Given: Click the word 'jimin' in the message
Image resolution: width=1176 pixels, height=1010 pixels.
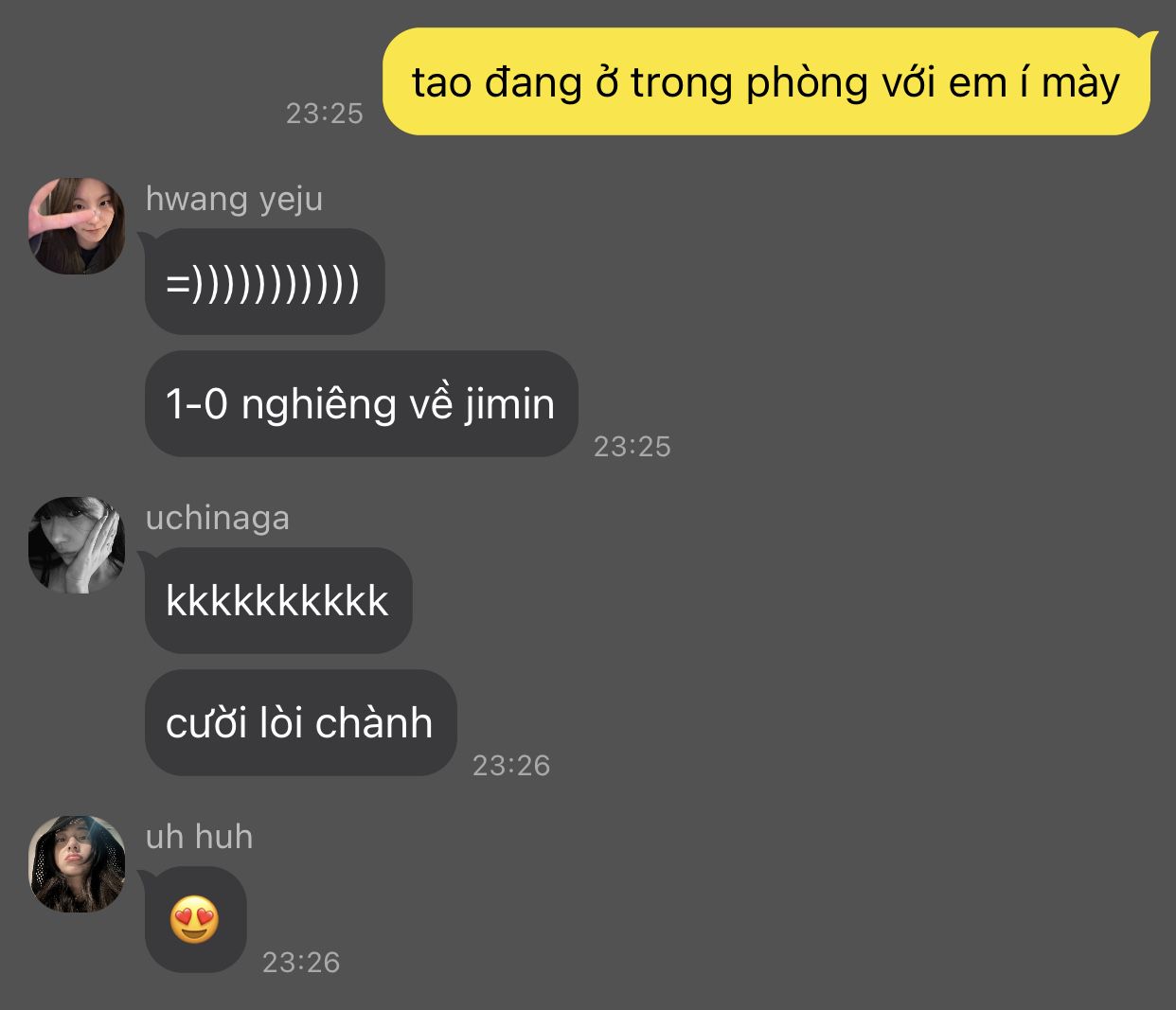Looking at the screenshot, I should coord(509,406).
